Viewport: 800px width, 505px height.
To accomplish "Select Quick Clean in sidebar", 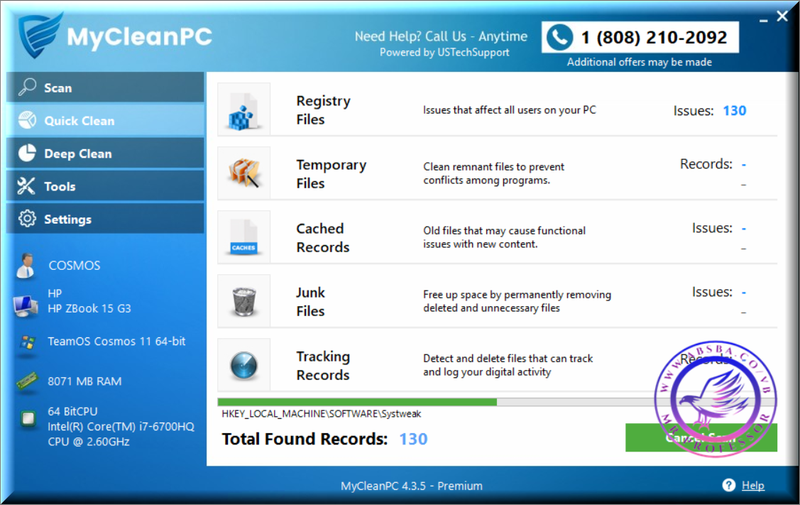I will [x=106, y=120].
